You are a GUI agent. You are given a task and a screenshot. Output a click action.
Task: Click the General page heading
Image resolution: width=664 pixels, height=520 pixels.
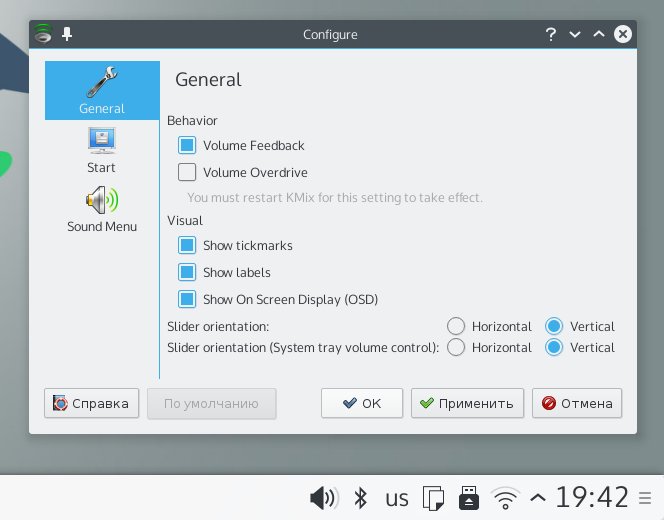click(208, 80)
